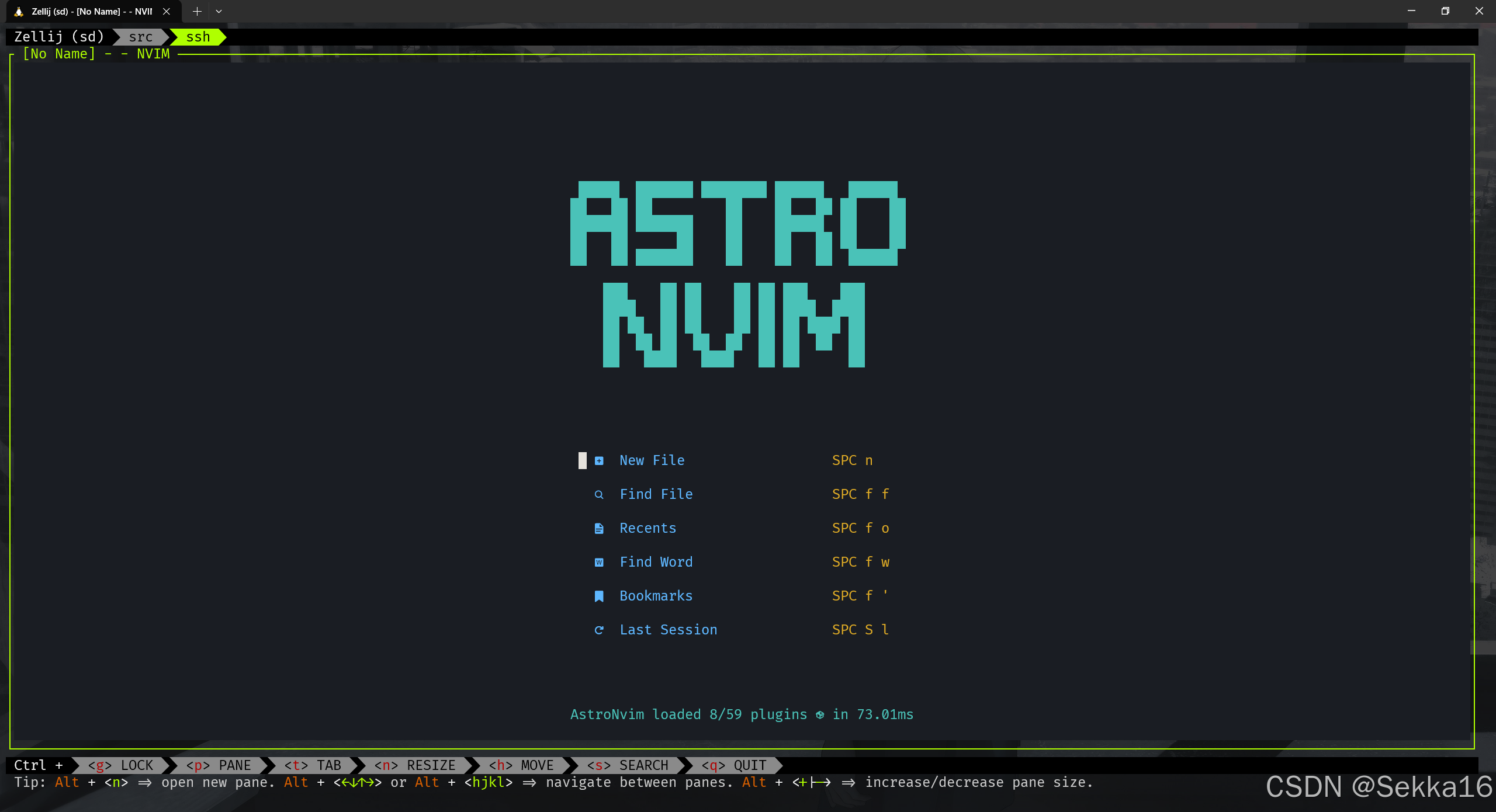Click the Recents document icon

pos(599,528)
